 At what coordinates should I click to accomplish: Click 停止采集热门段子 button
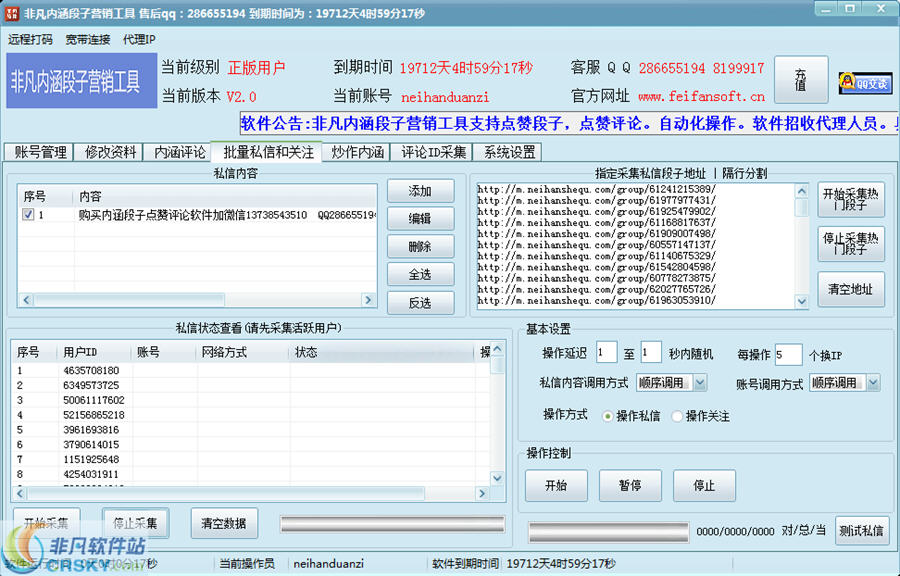pyautogui.click(x=851, y=244)
